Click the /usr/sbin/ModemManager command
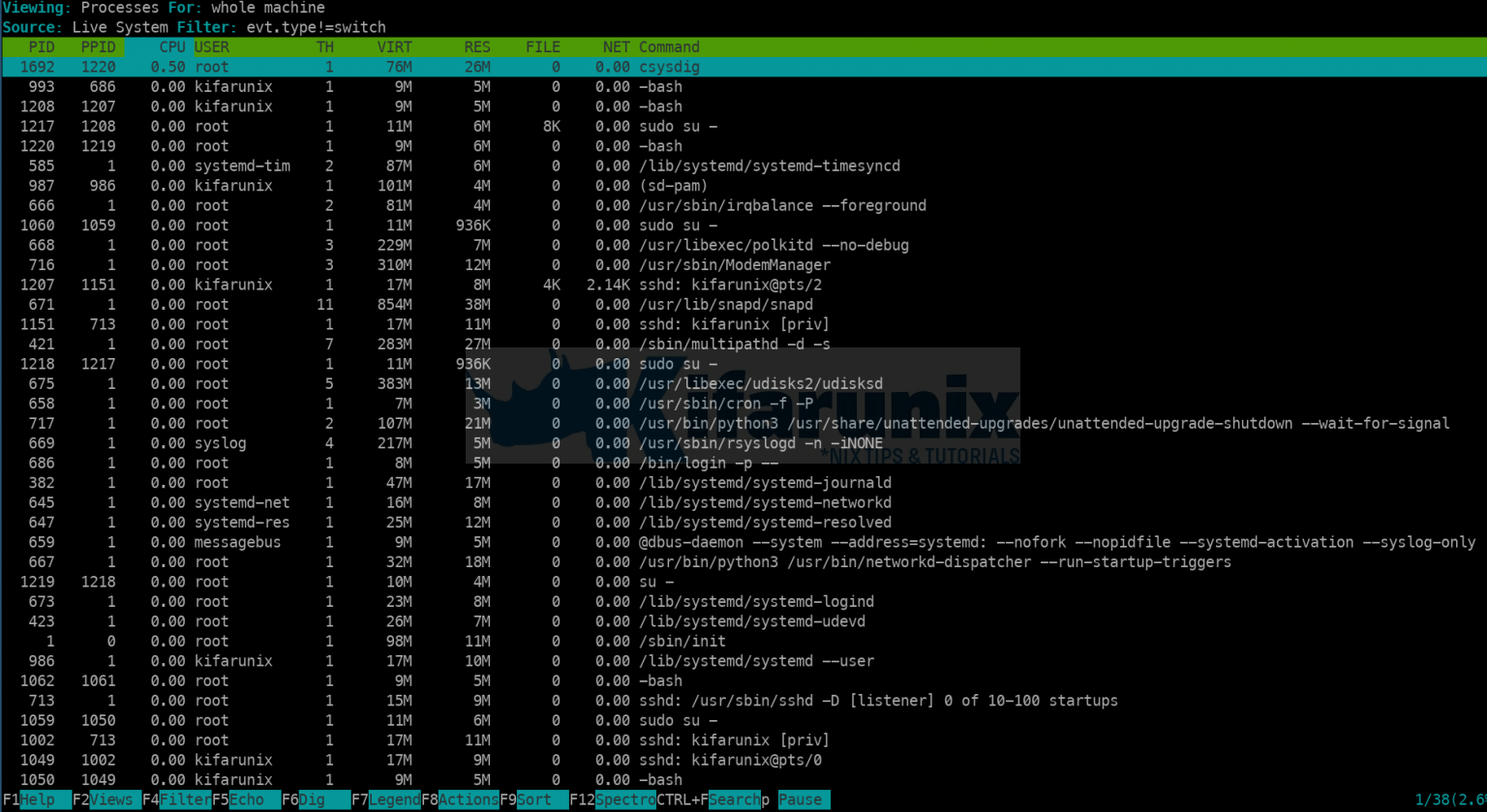Viewport: 1487px width, 812px height. [735, 264]
